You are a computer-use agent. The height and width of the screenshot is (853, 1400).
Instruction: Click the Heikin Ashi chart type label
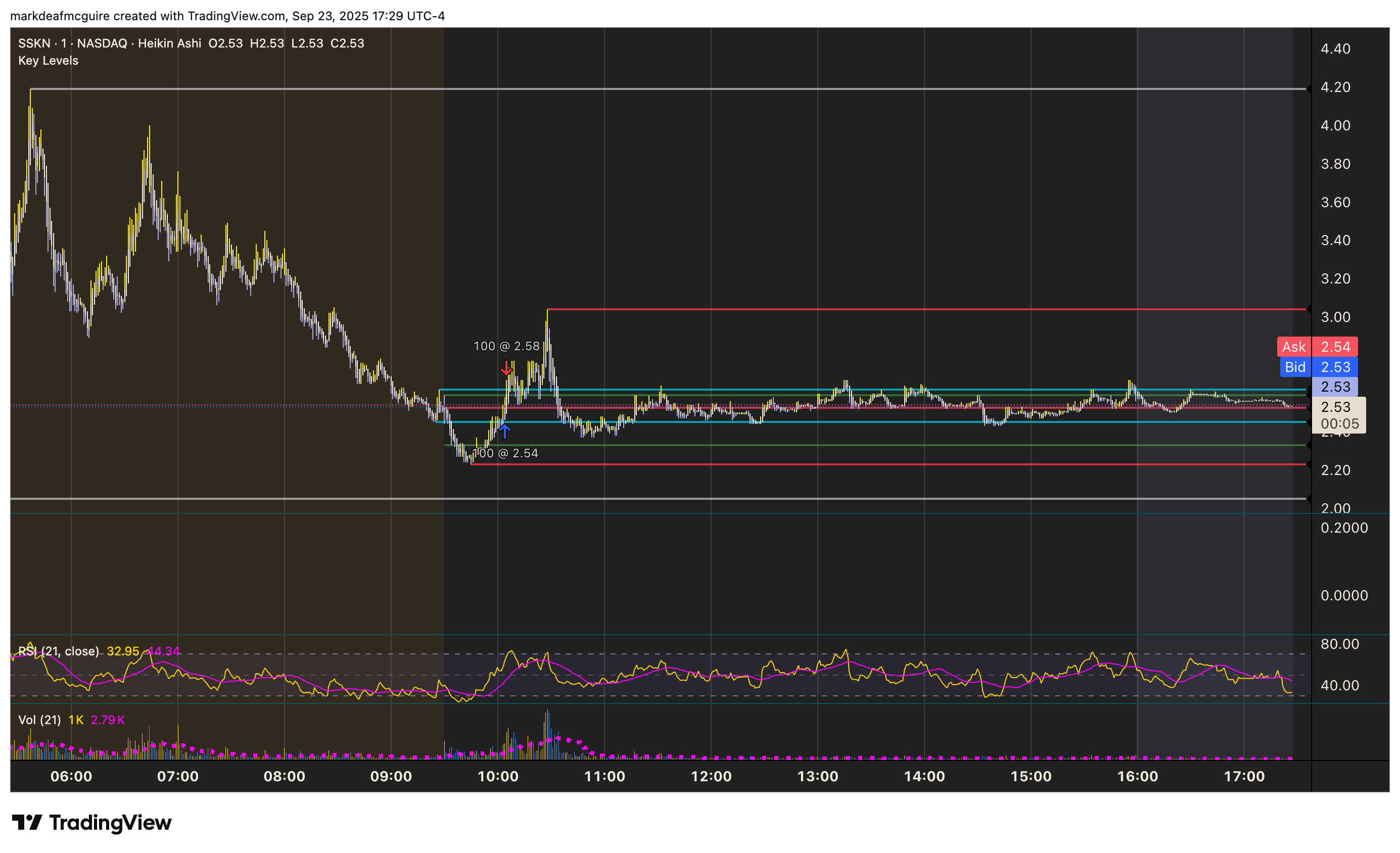click(x=169, y=43)
